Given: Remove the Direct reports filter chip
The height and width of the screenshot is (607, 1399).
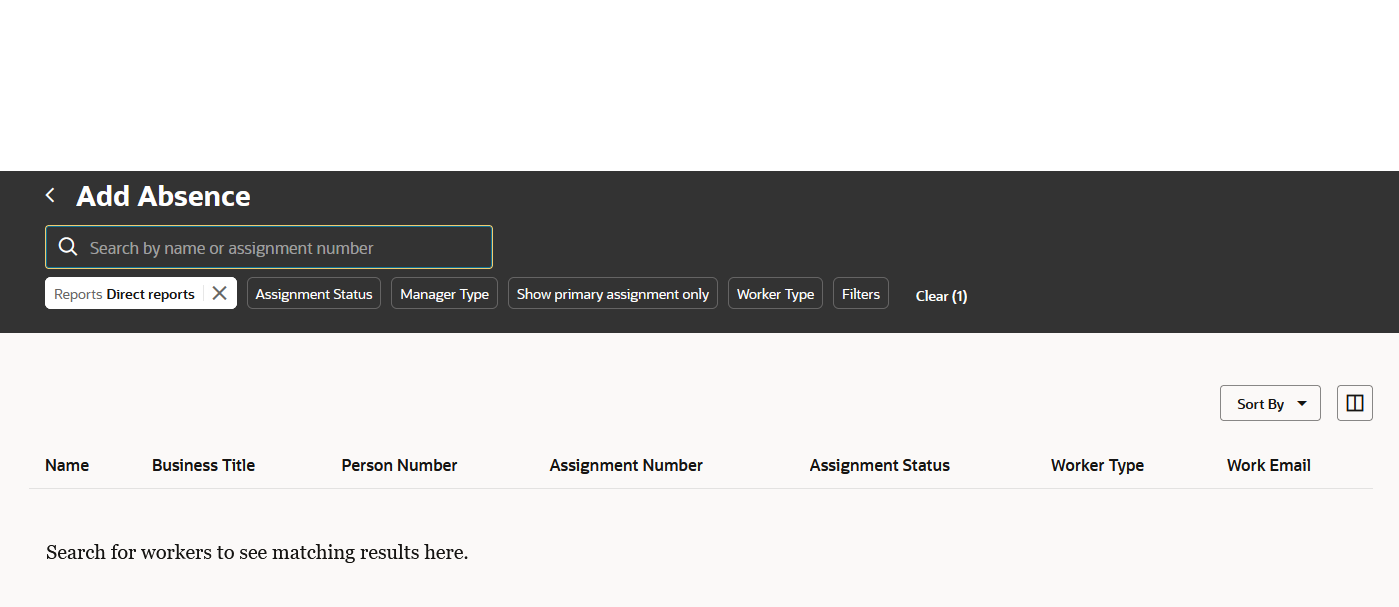Looking at the screenshot, I should pos(220,293).
